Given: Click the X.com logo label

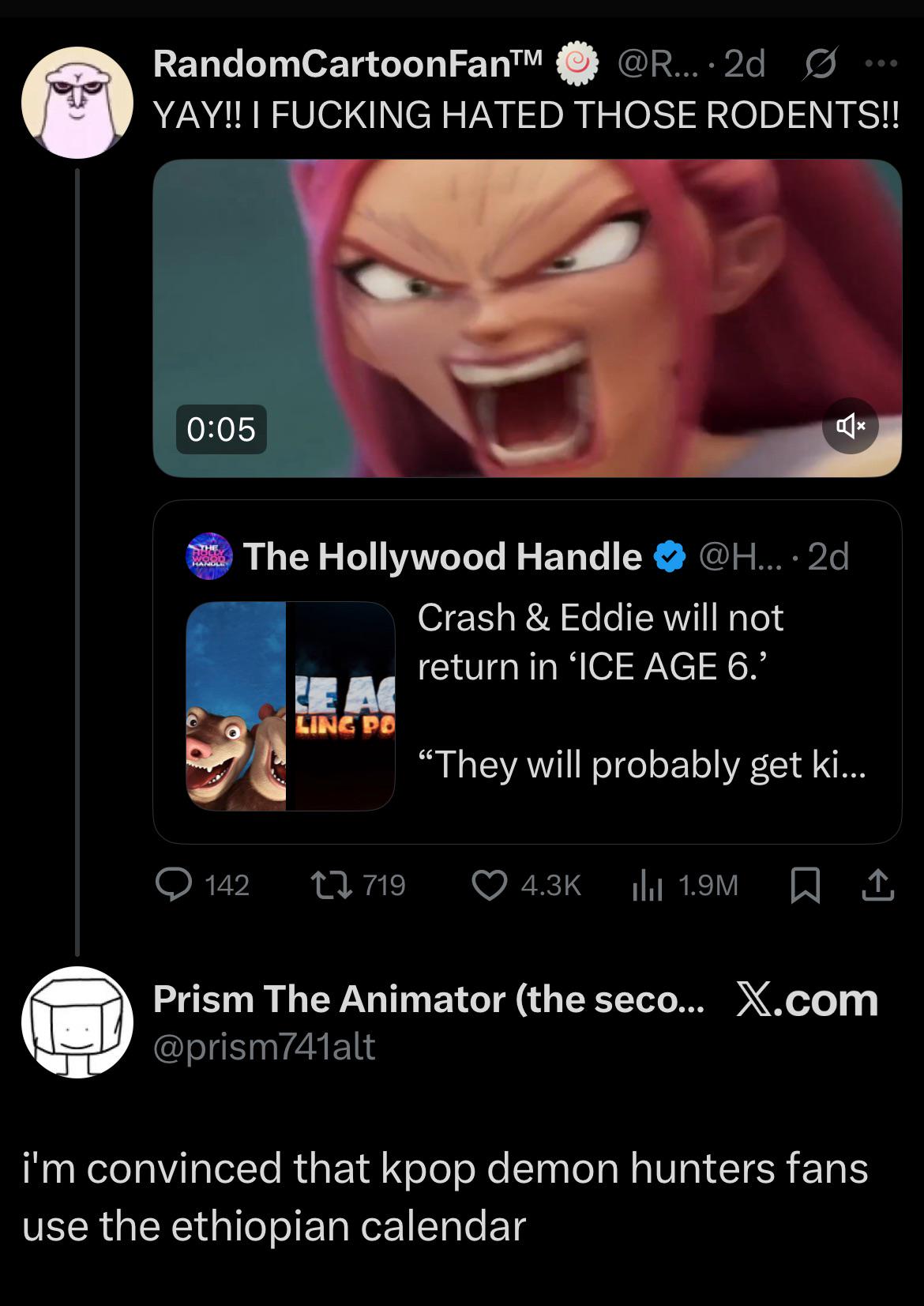Looking at the screenshot, I should [806, 999].
